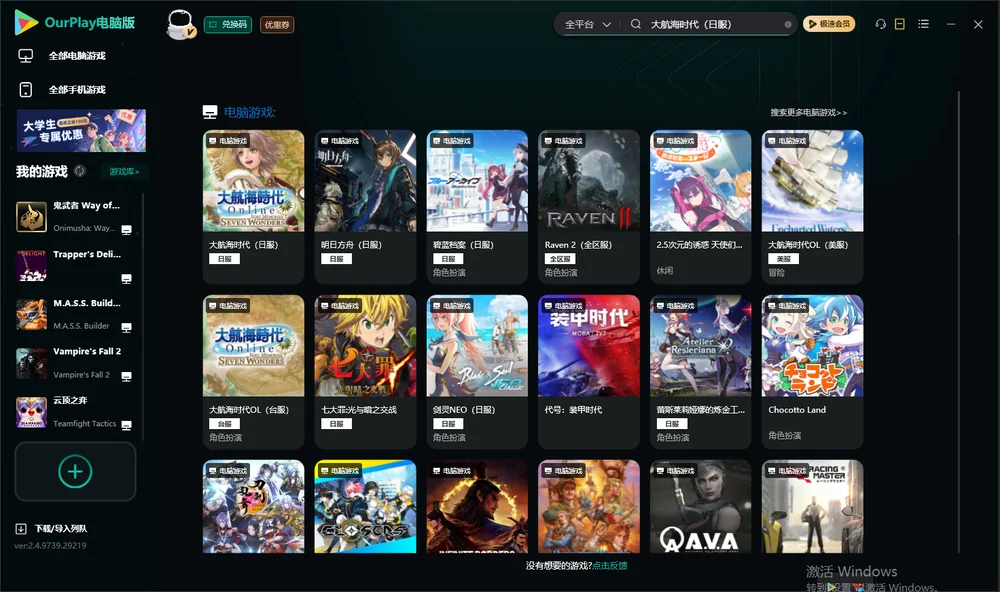1000x592 pixels.
Task: Select 鬼武者 Way of... in my games
Action: 75,217
